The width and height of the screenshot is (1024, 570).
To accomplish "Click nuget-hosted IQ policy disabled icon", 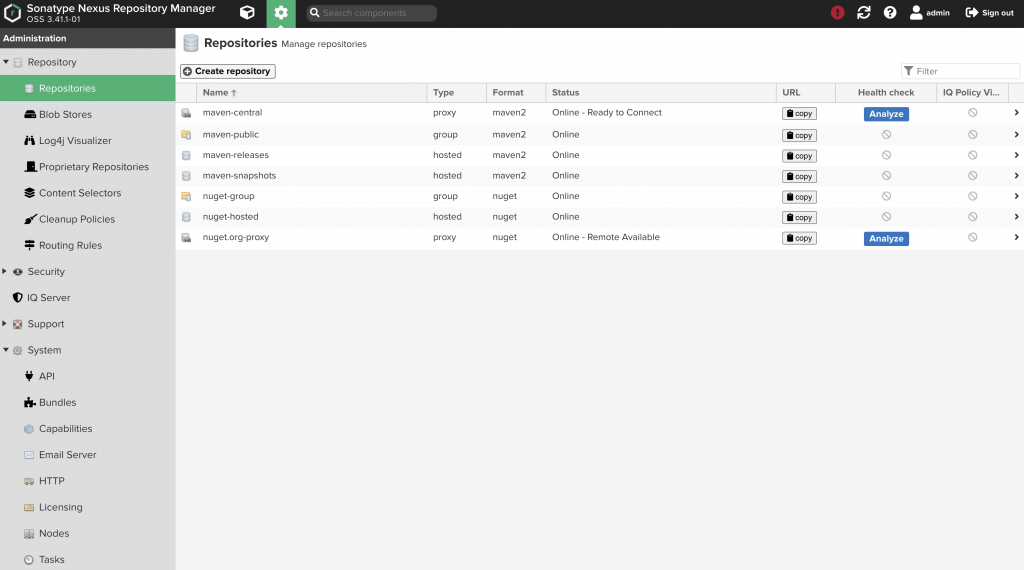I will [972, 217].
